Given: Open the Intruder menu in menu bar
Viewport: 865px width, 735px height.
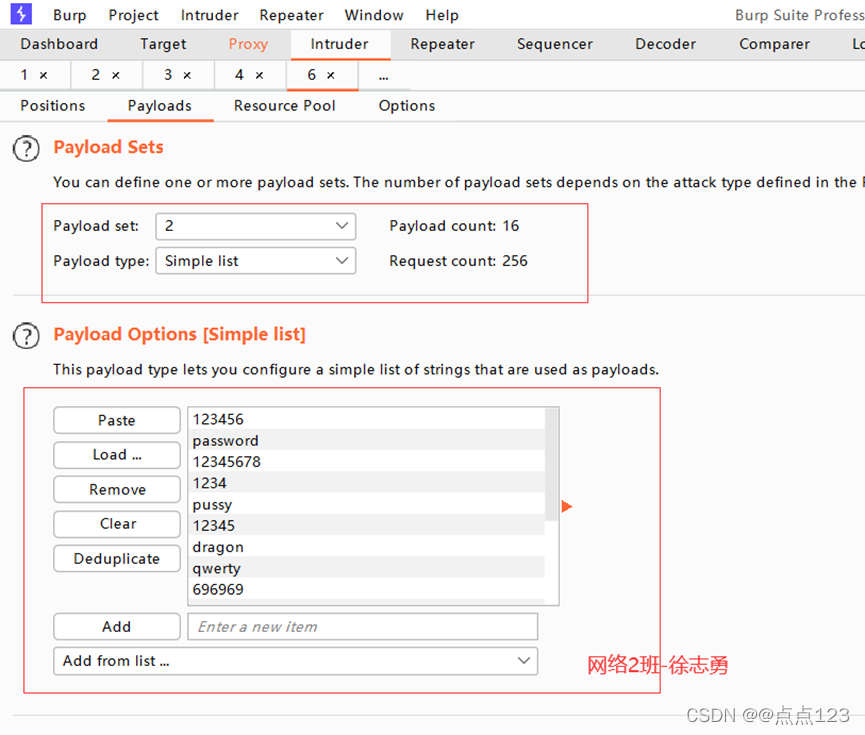Looking at the screenshot, I should point(209,15).
